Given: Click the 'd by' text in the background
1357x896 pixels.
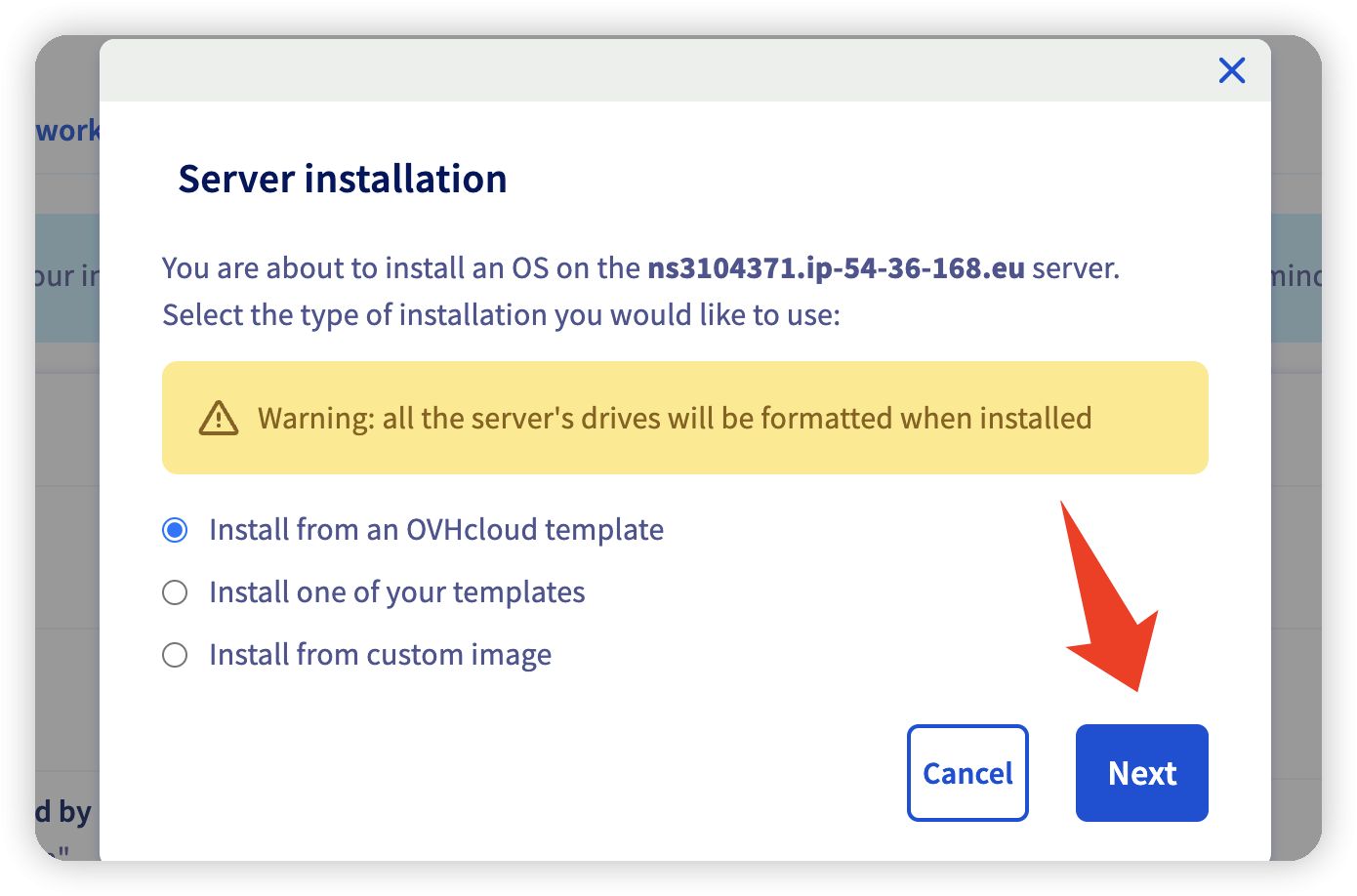Looking at the screenshot, I should [64, 811].
